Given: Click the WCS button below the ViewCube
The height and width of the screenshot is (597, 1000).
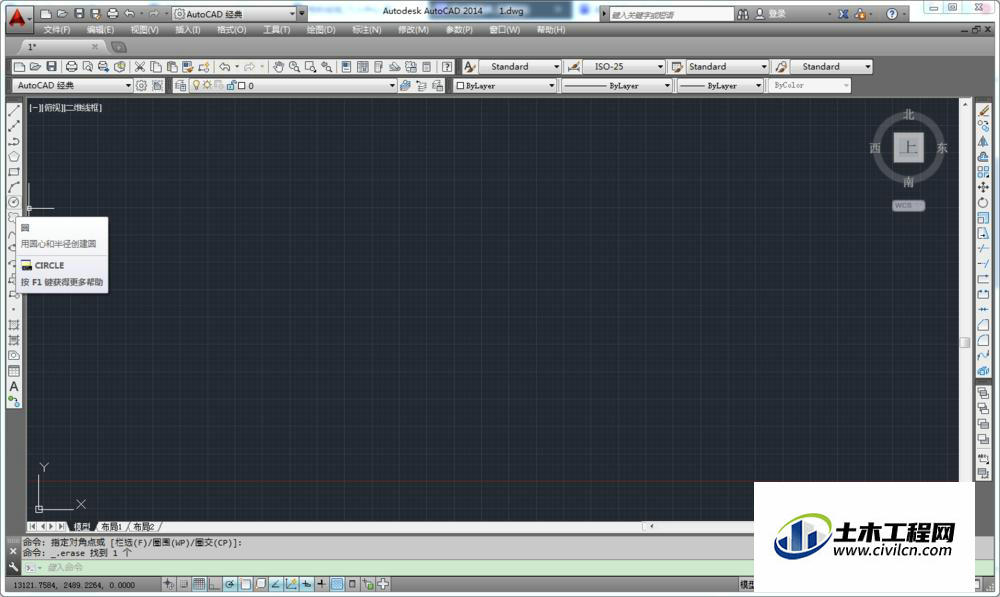Looking at the screenshot, I should 908,205.
